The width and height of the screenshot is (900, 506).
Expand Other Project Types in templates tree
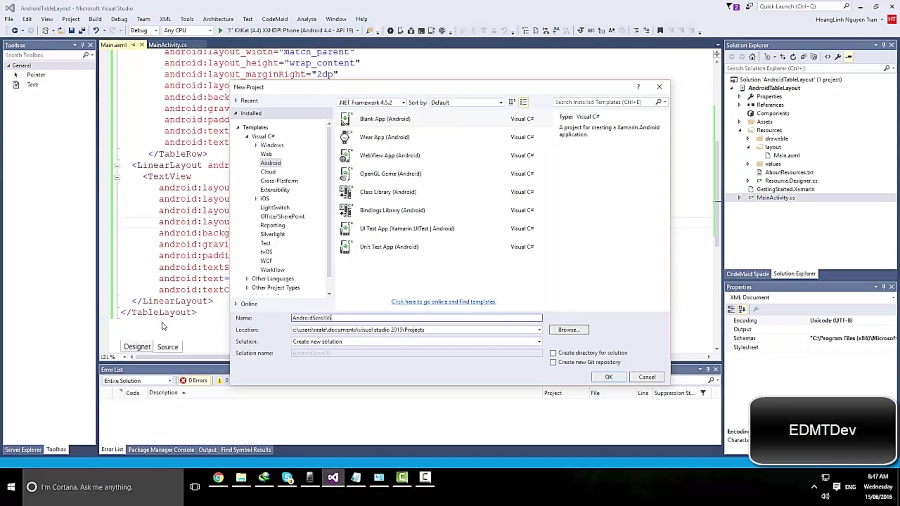(247, 287)
